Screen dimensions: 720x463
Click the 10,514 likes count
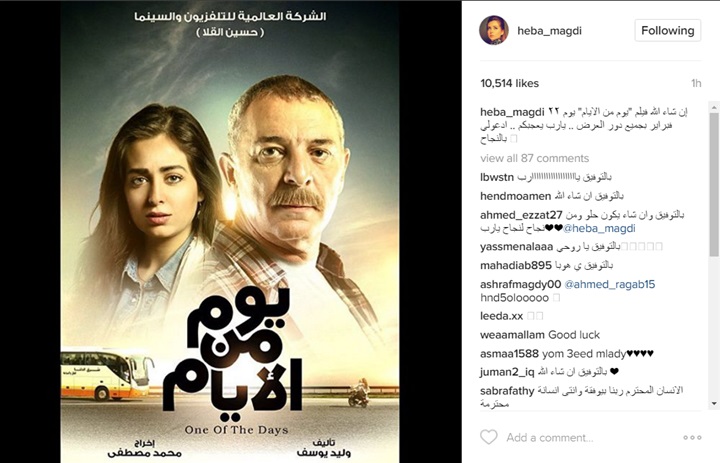[509, 84]
